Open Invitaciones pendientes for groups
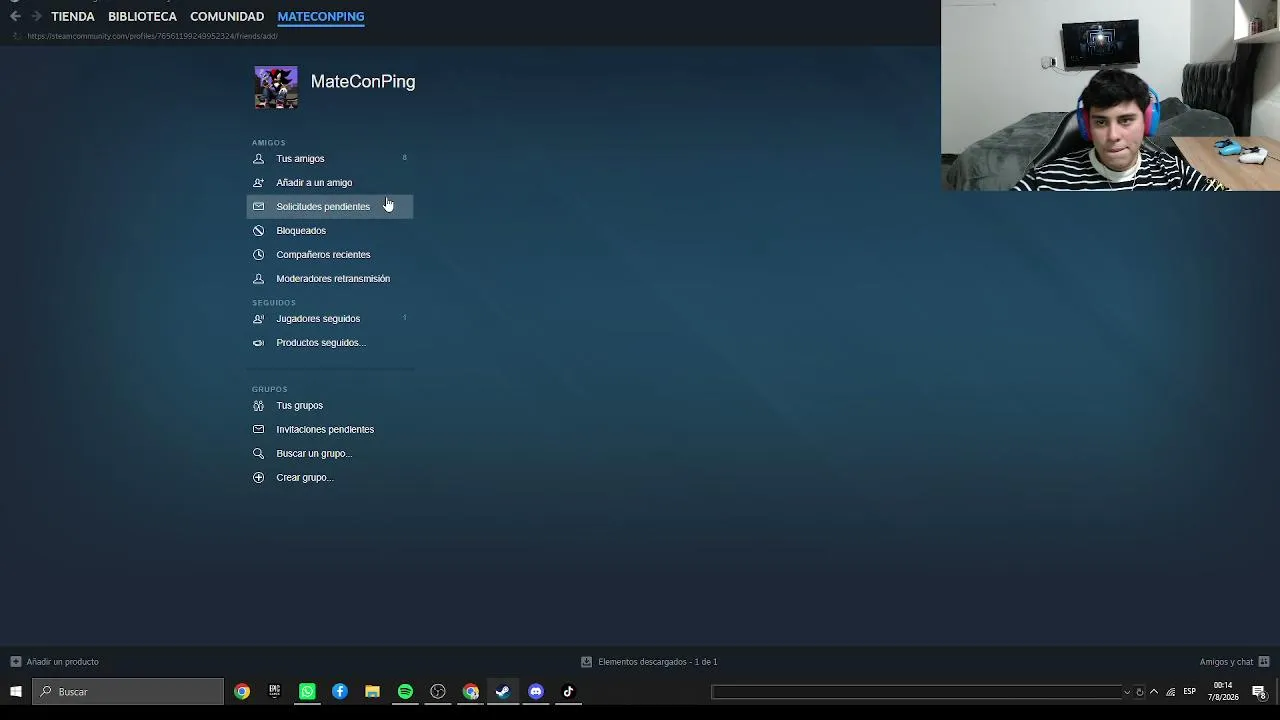Image resolution: width=1280 pixels, height=720 pixels. [329, 429]
